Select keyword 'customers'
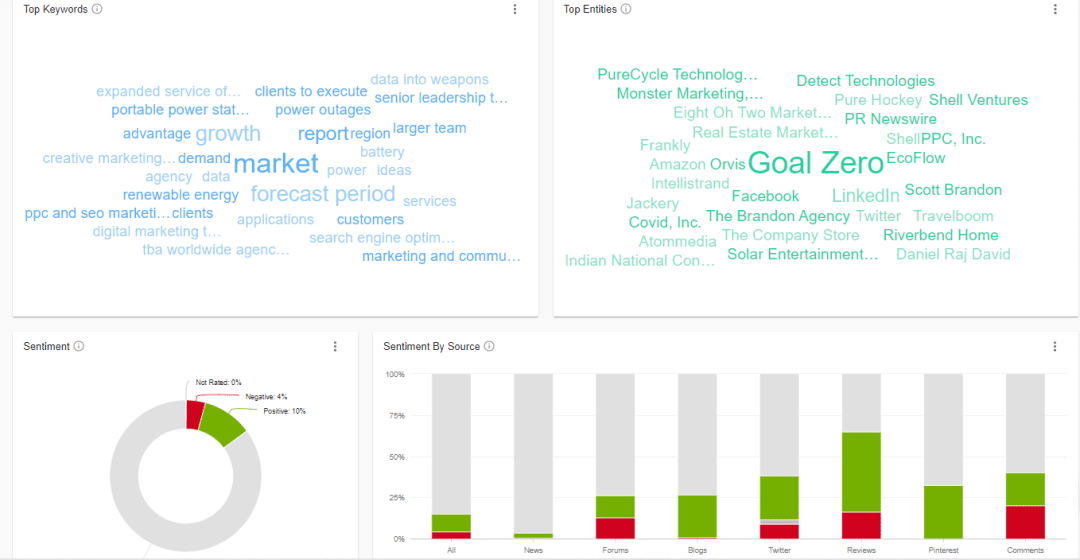The image size is (1080, 560). [370, 220]
